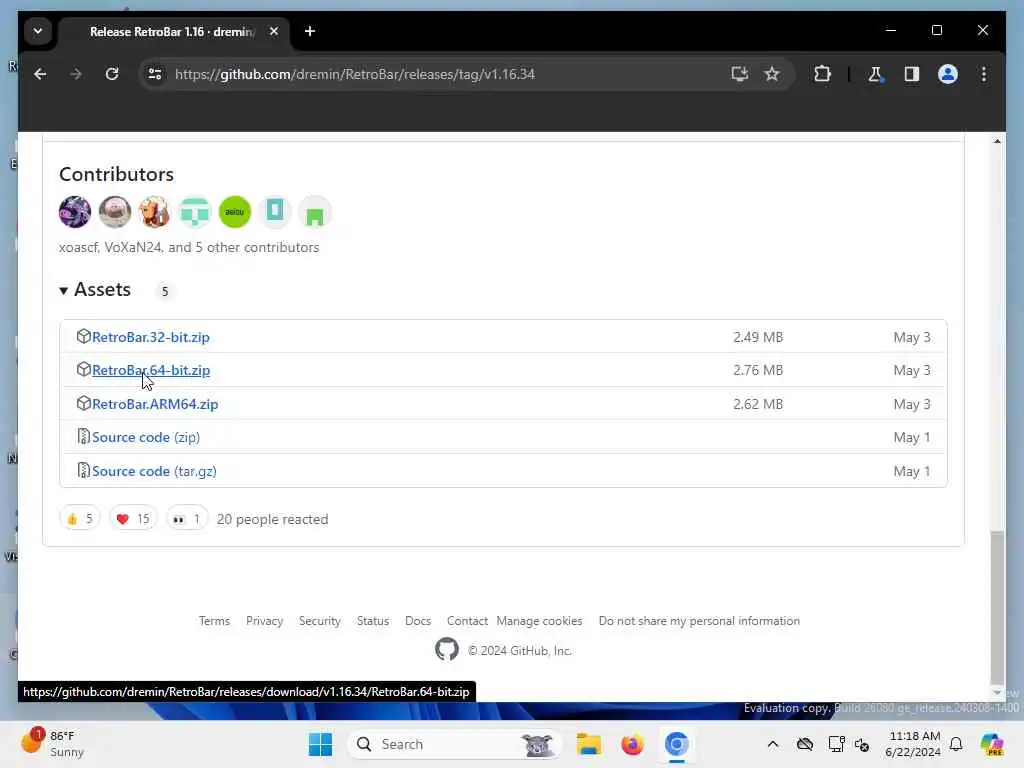The height and width of the screenshot is (768, 1024).
Task: Click Manage cookies in the footer
Action: (x=539, y=621)
